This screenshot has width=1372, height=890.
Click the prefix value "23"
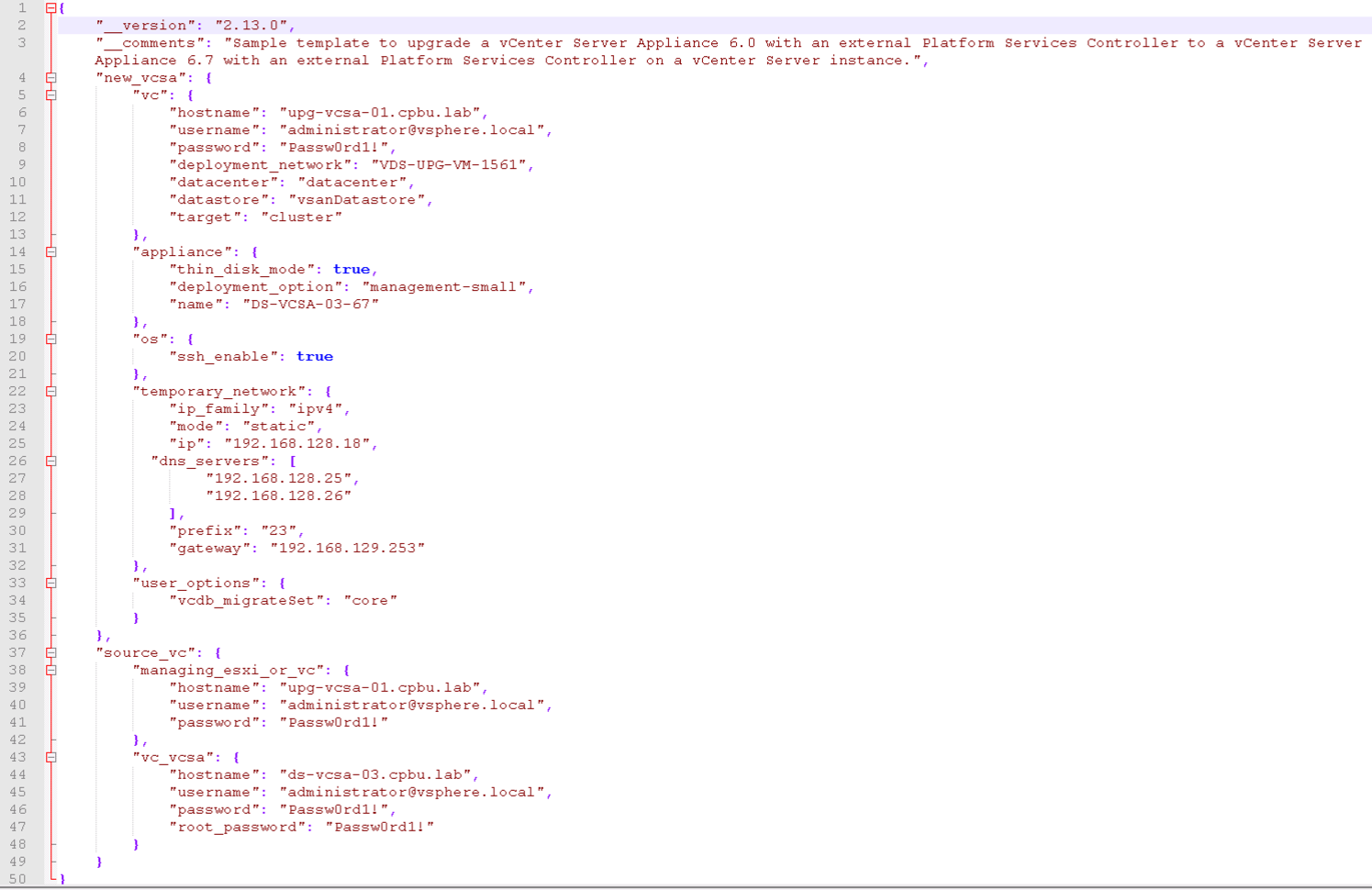[279, 531]
